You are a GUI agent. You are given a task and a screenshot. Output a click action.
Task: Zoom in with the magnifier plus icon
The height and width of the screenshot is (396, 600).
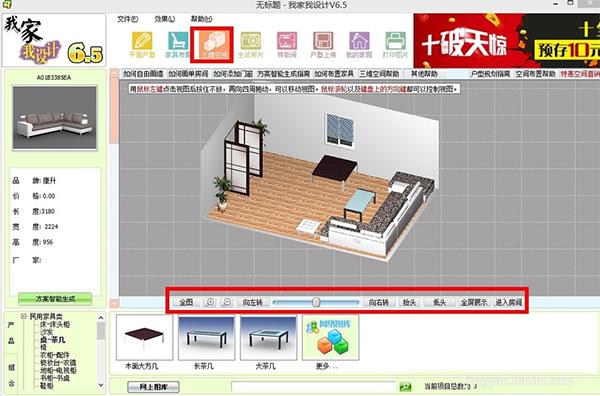[210, 302]
